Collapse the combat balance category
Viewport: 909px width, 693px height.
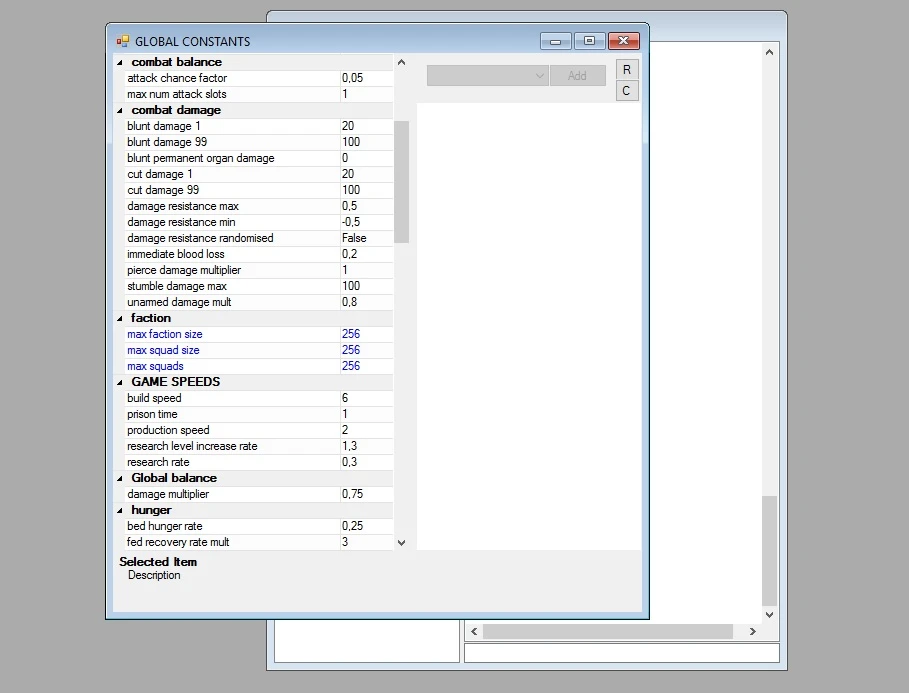pyautogui.click(x=121, y=62)
